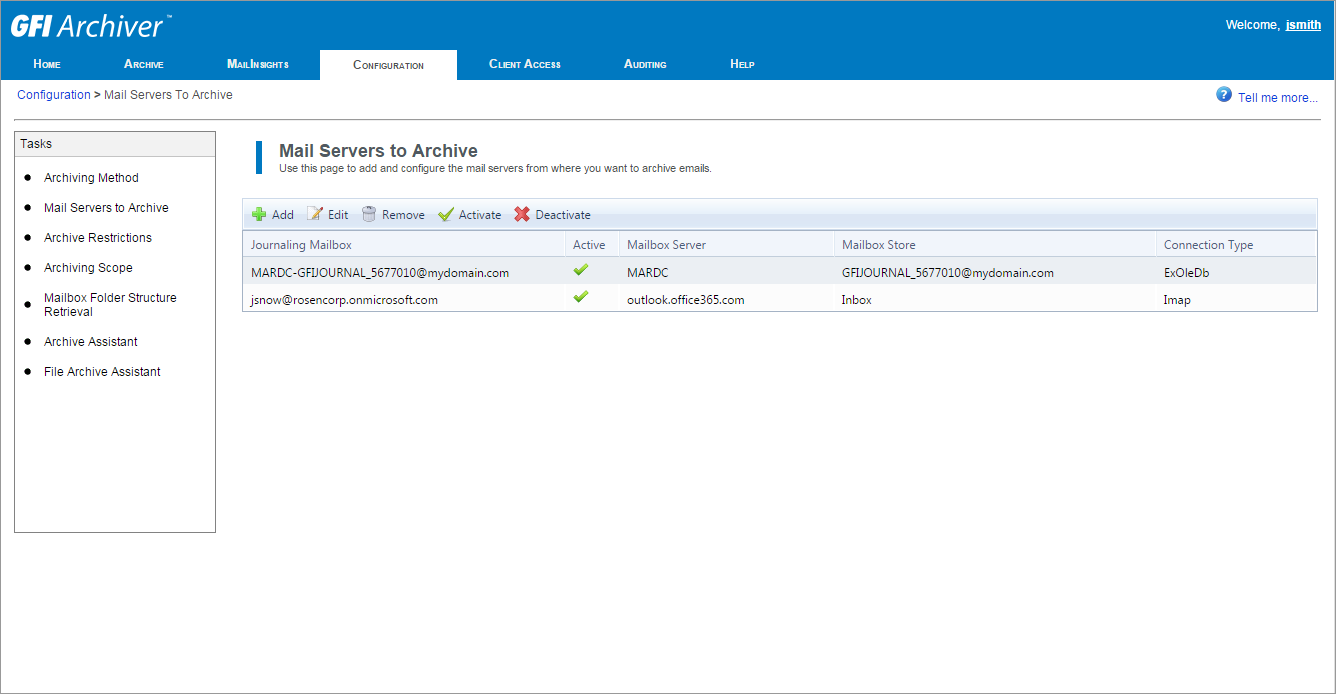Open the Archive Restrictions task
The width and height of the screenshot is (1336, 694).
coord(98,238)
